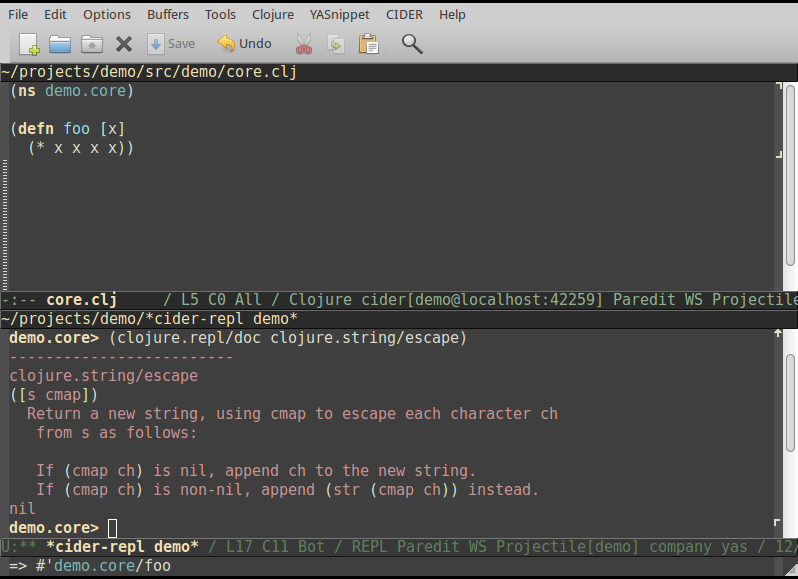The image size is (798, 579).
Task: Click L17 C11 position in REPL mode line
Action: [x=257, y=547]
